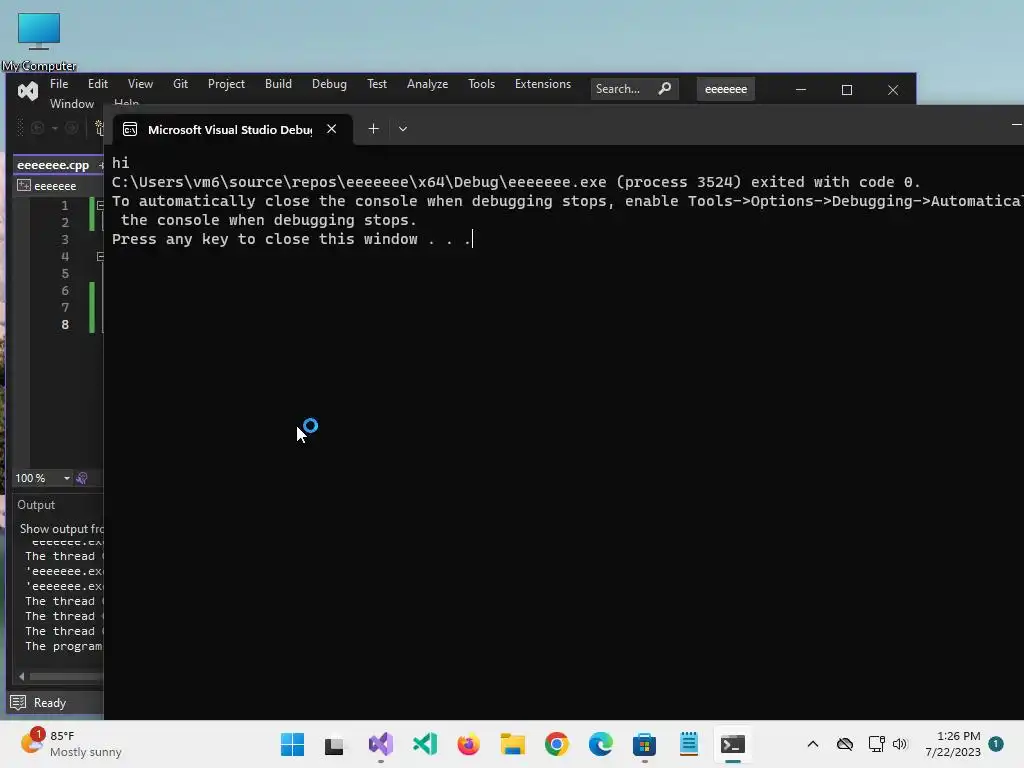The image size is (1024, 768).
Task: Open the File menu
Action: [x=59, y=84]
